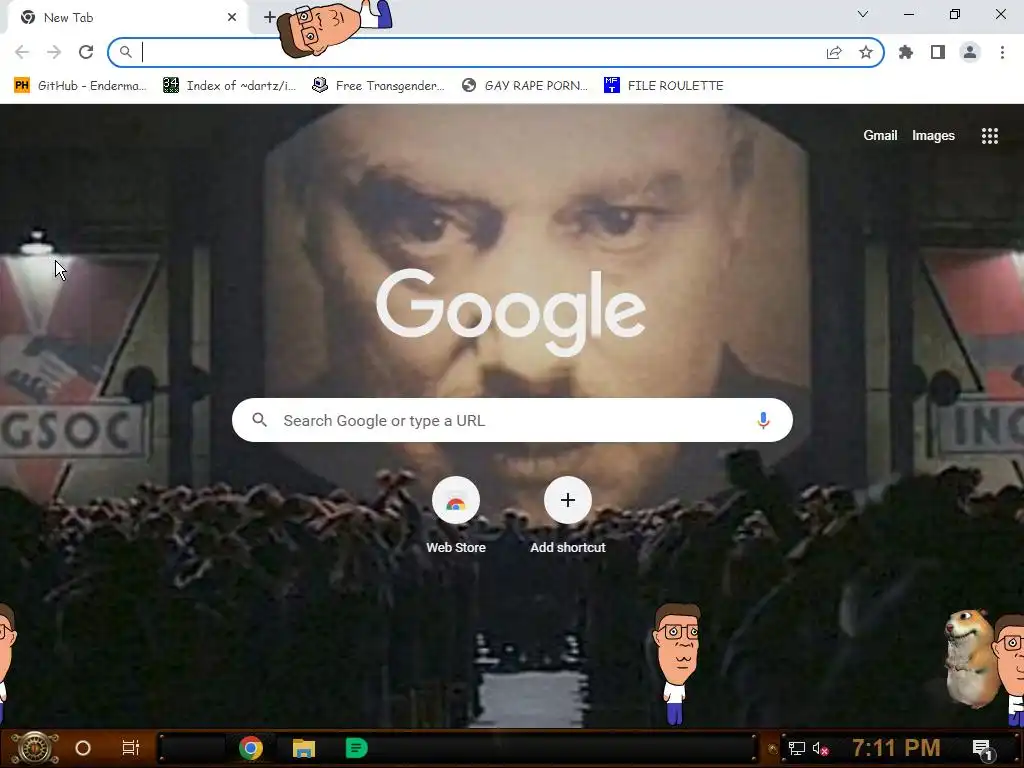Share this page via the share icon
The width and height of the screenshot is (1024, 768).
[x=834, y=52]
